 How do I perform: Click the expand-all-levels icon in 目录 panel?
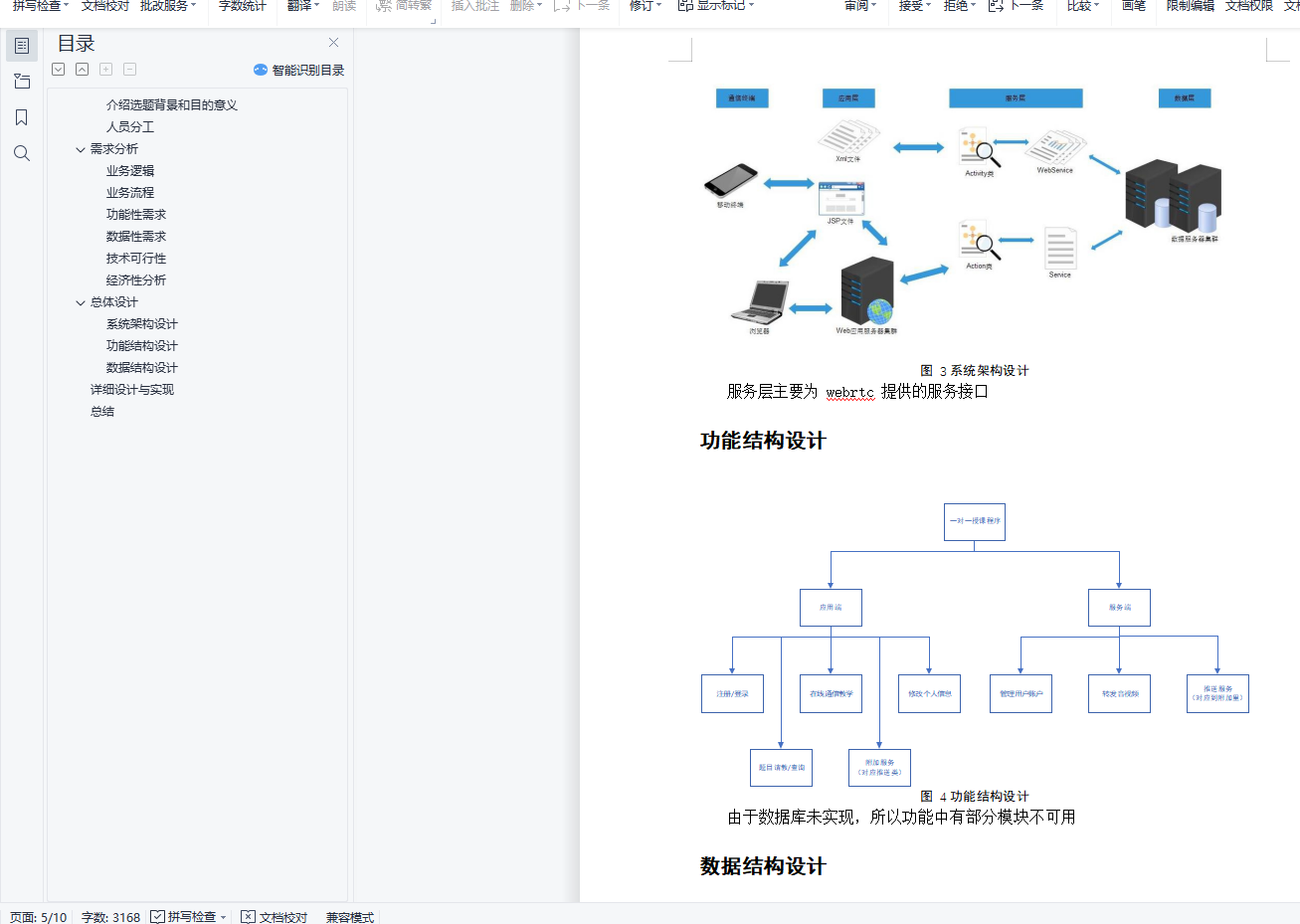point(59,69)
